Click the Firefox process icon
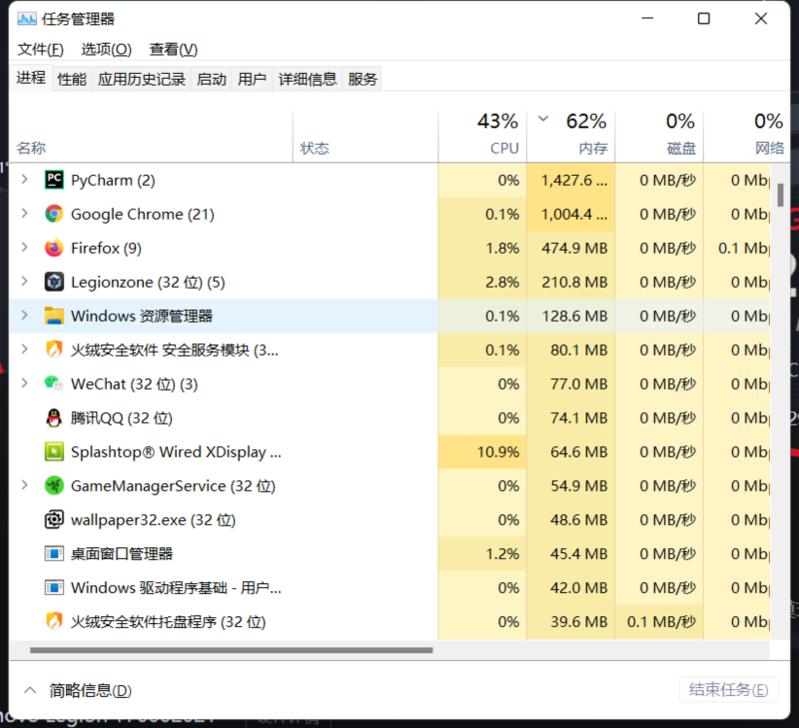Viewport: 799px width, 728px height. click(x=54, y=248)
